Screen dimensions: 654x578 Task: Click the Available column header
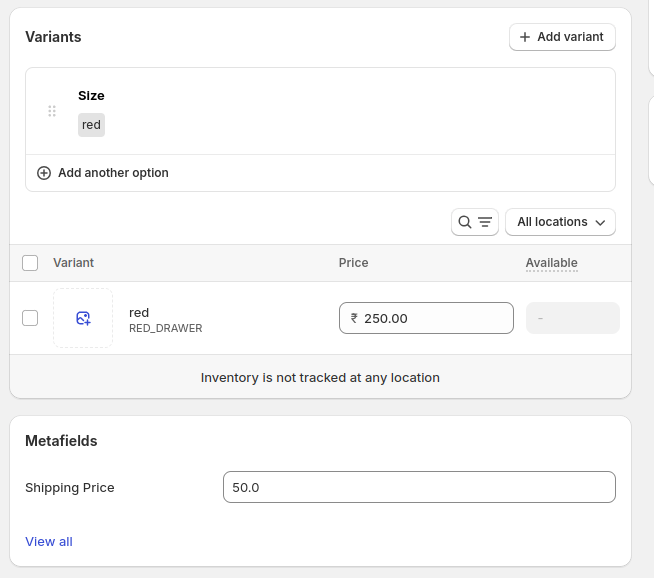click(x=551, y=263)
